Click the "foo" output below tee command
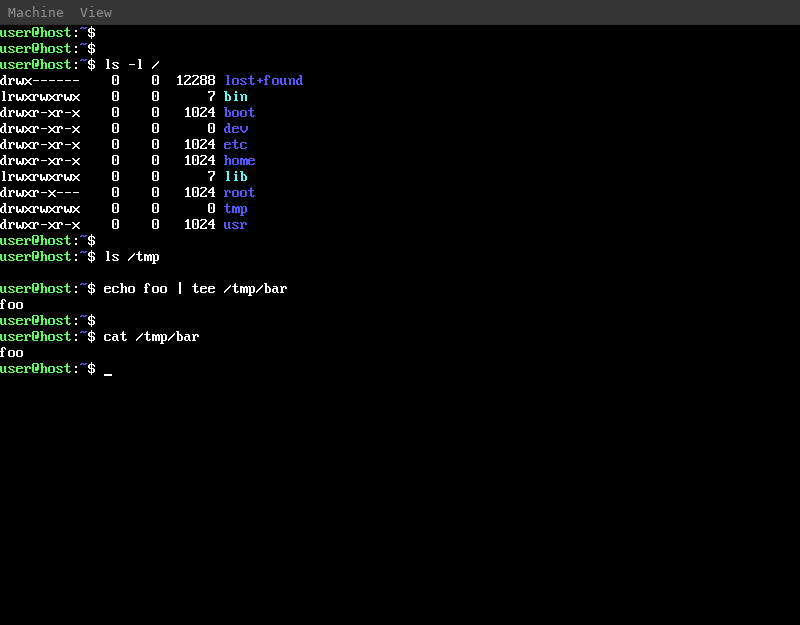 12,305
